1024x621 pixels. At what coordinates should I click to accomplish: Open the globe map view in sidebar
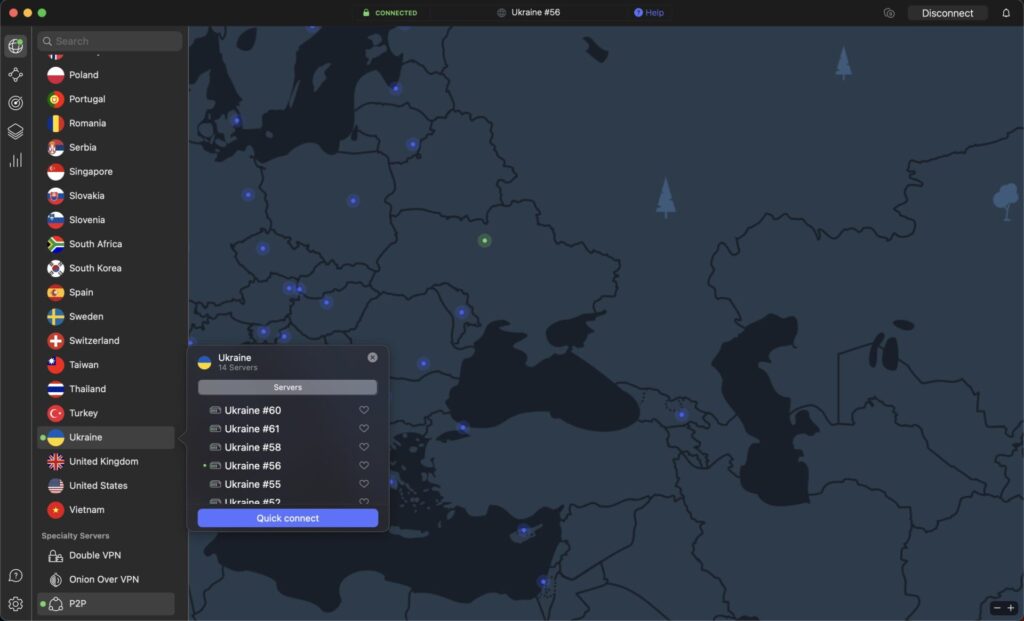pyautogui.click(x=16, y=46)
